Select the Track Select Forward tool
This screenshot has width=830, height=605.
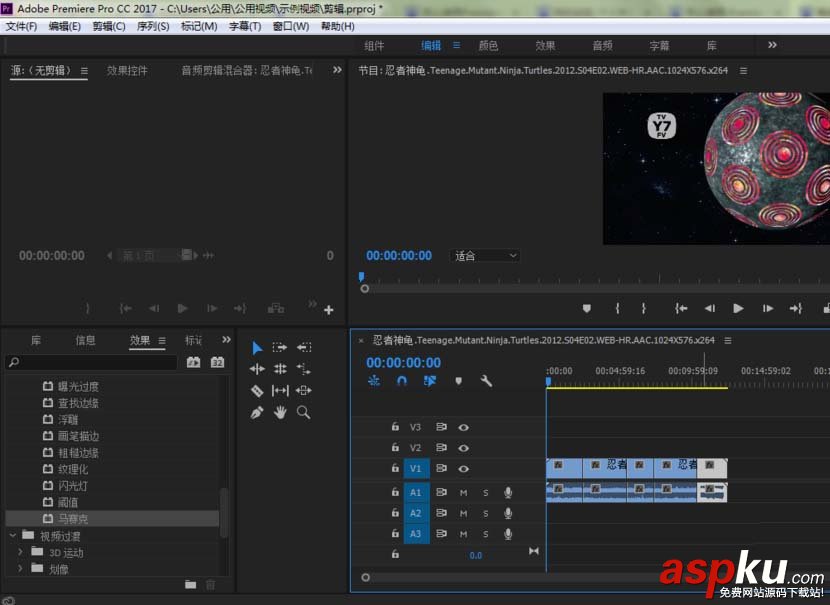point(279,348)
